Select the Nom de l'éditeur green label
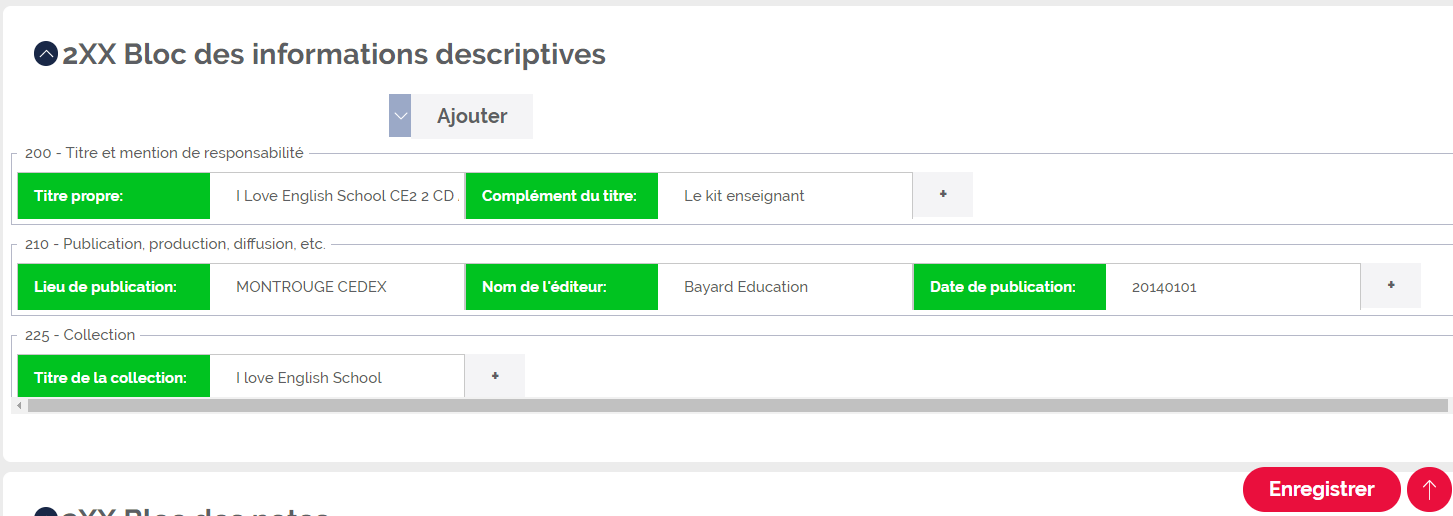Viewport: 1453px width, 516px height. 562,286
